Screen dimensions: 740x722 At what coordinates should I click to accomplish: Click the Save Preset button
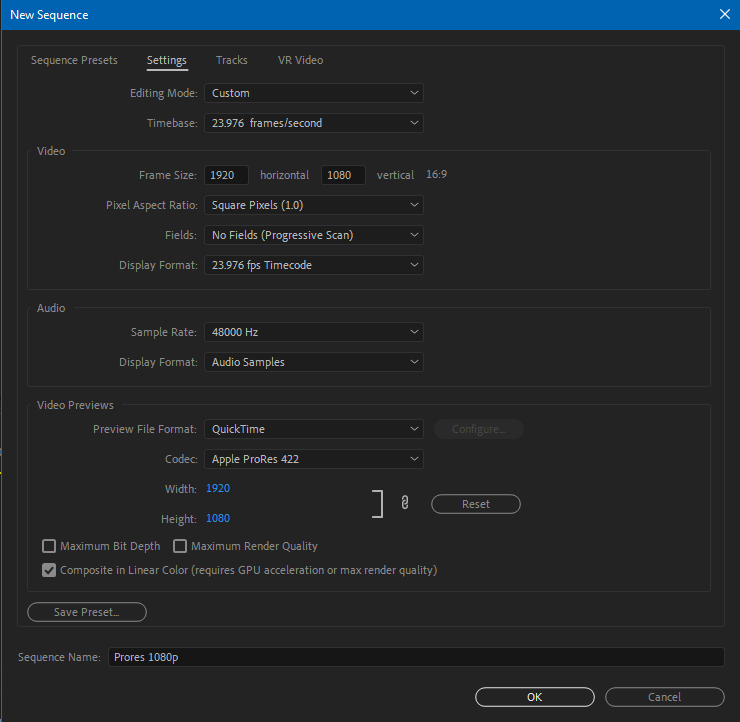[x=87, y=612]
